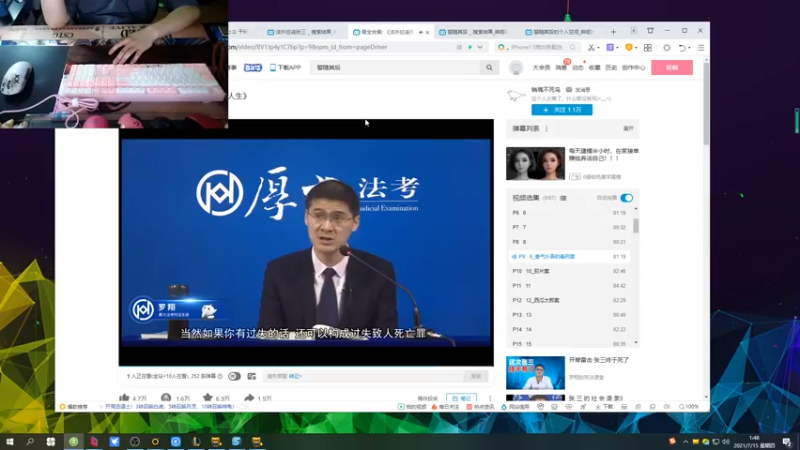Give coins with the coin icon
The image size is (800, 450).
pos(166,397)
